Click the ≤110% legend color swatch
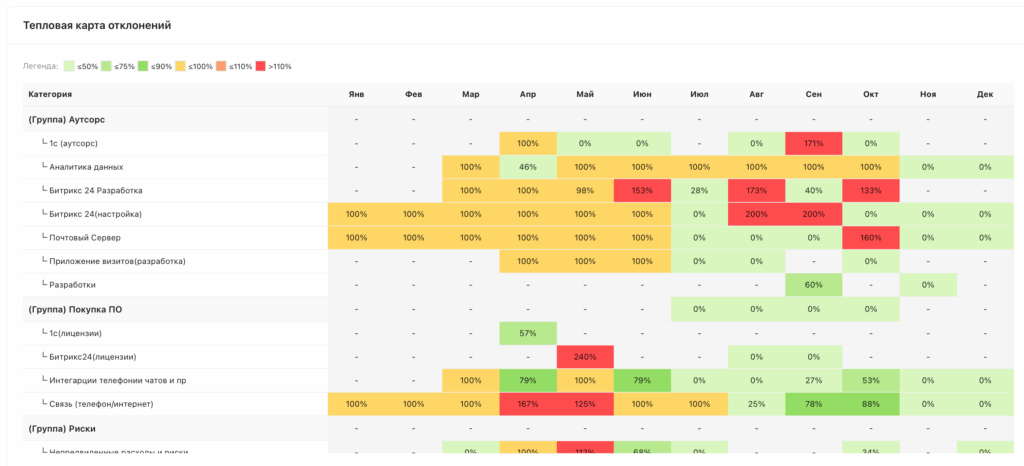The image size is (1024, 466). click(222, 66)
